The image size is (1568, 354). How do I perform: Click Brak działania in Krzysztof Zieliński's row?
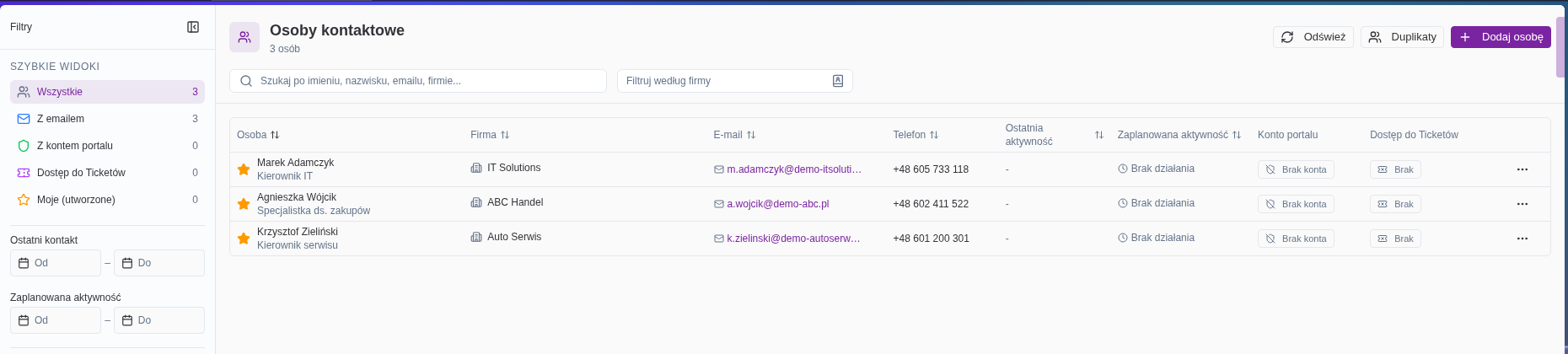click(1163, 238)
